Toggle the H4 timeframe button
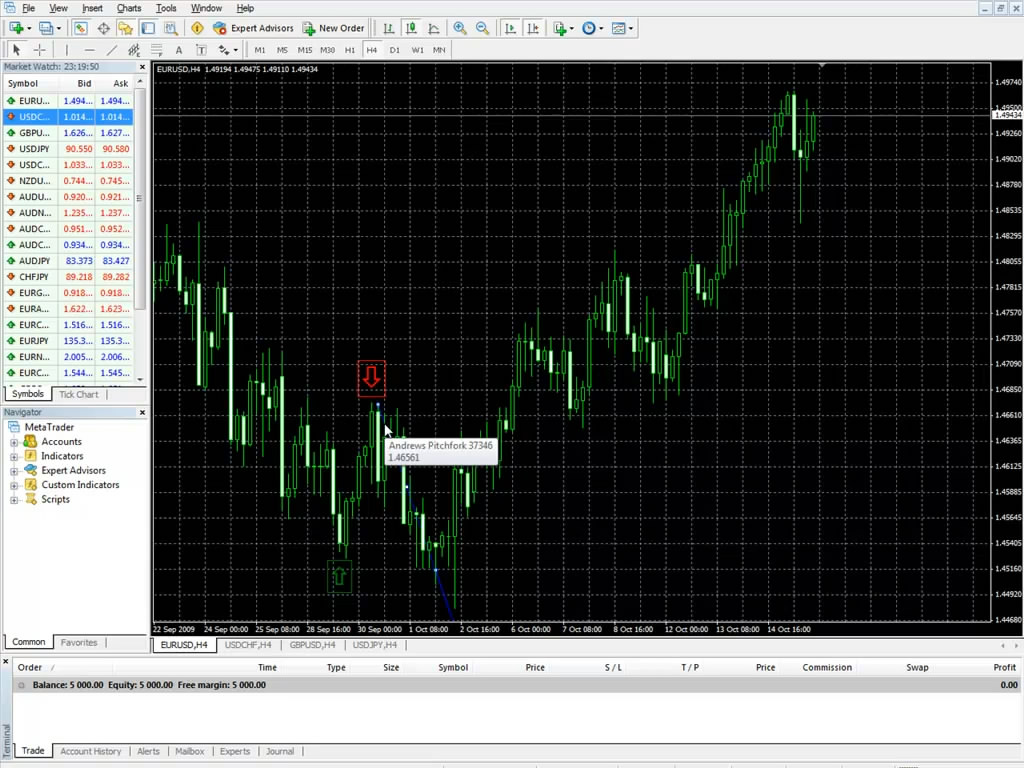The width and height of the screenshot is (1024, 768). (372, 50)
